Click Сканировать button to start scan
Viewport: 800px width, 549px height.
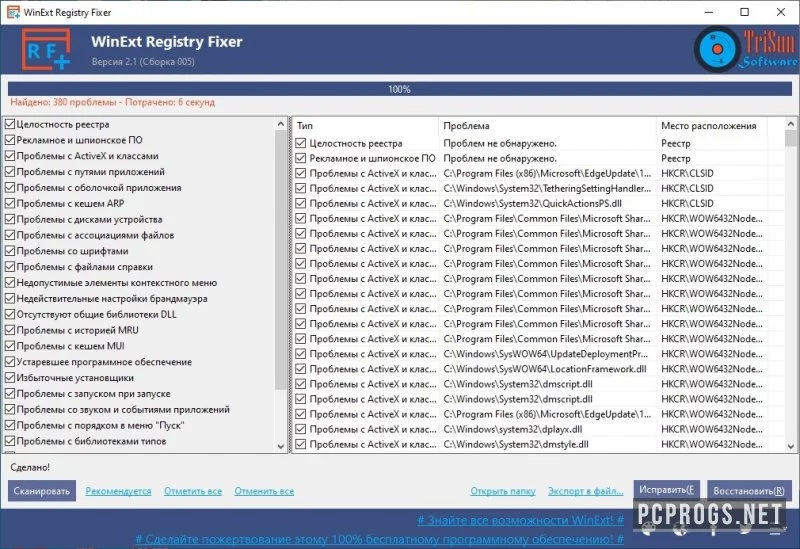[42, 491]
